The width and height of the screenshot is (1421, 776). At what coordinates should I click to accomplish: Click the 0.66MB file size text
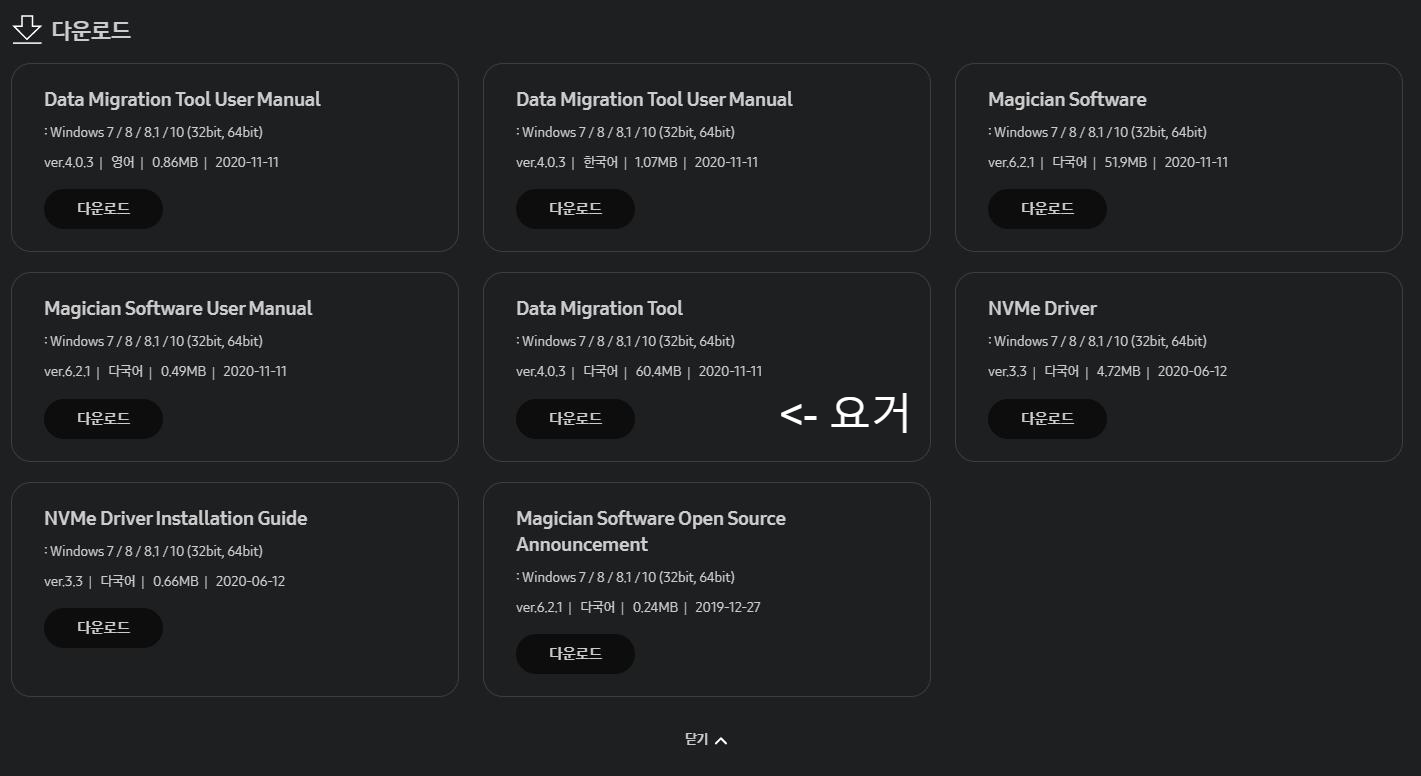click(x=175, y=581)
